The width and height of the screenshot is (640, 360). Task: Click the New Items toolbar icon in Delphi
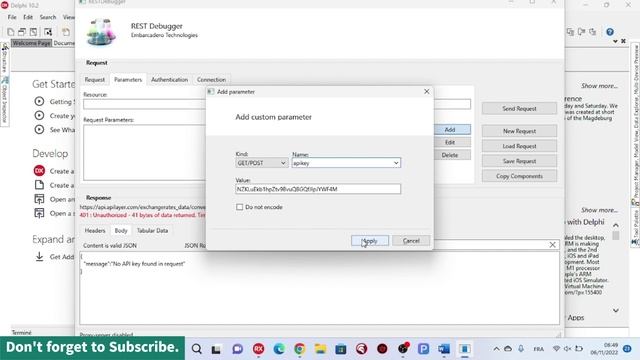click(x=11, y=32)
